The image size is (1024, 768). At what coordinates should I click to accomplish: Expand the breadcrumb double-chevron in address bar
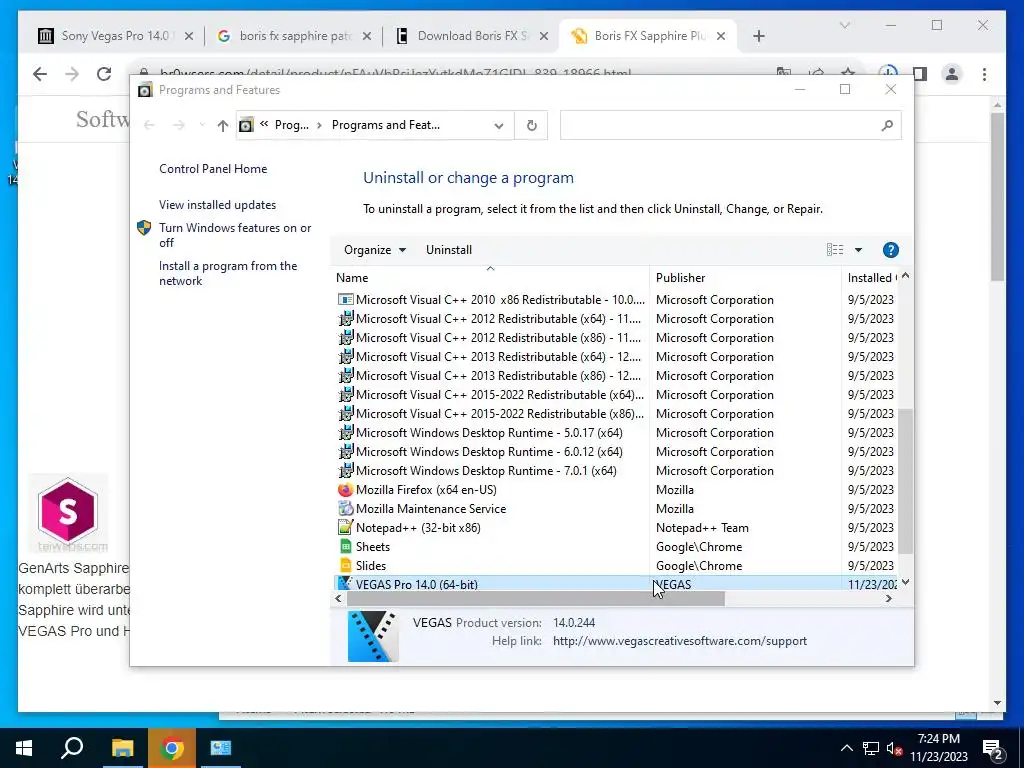click(x=264, y=124)
